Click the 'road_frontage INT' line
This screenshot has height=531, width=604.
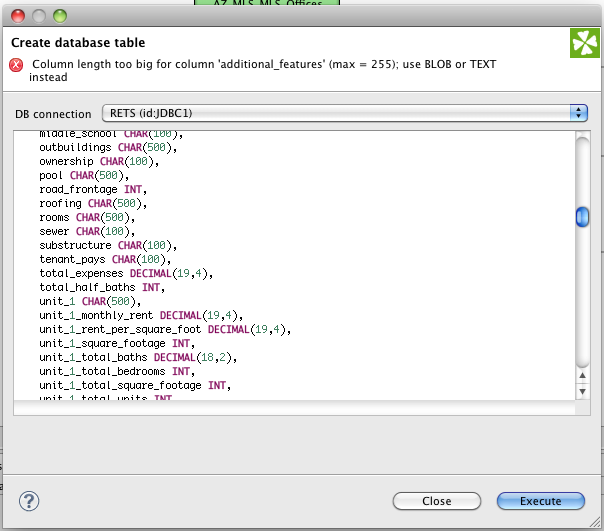click(93, 190)
